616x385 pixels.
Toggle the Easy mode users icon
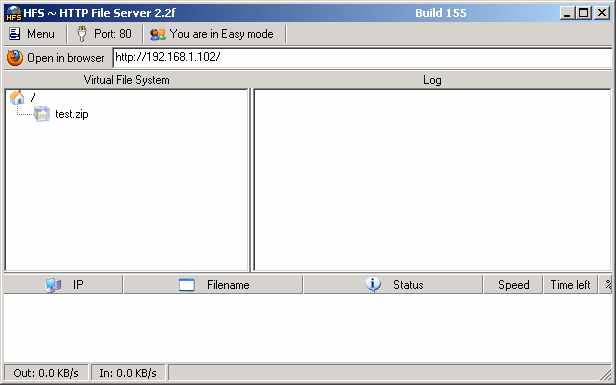[158, 35]
